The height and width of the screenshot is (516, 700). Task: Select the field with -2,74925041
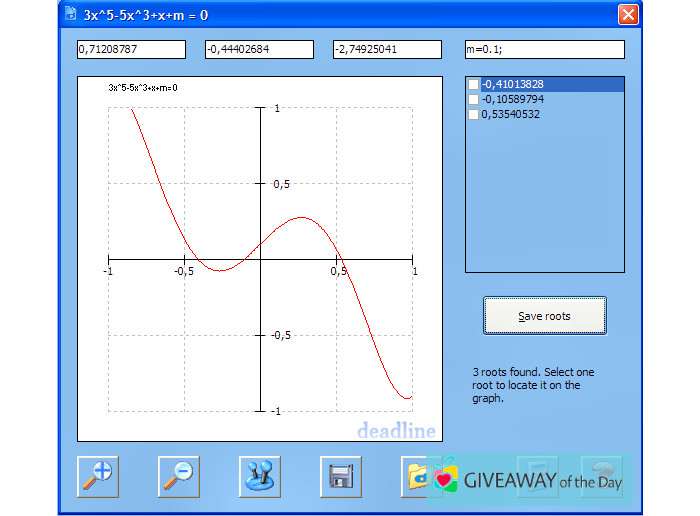387,50
